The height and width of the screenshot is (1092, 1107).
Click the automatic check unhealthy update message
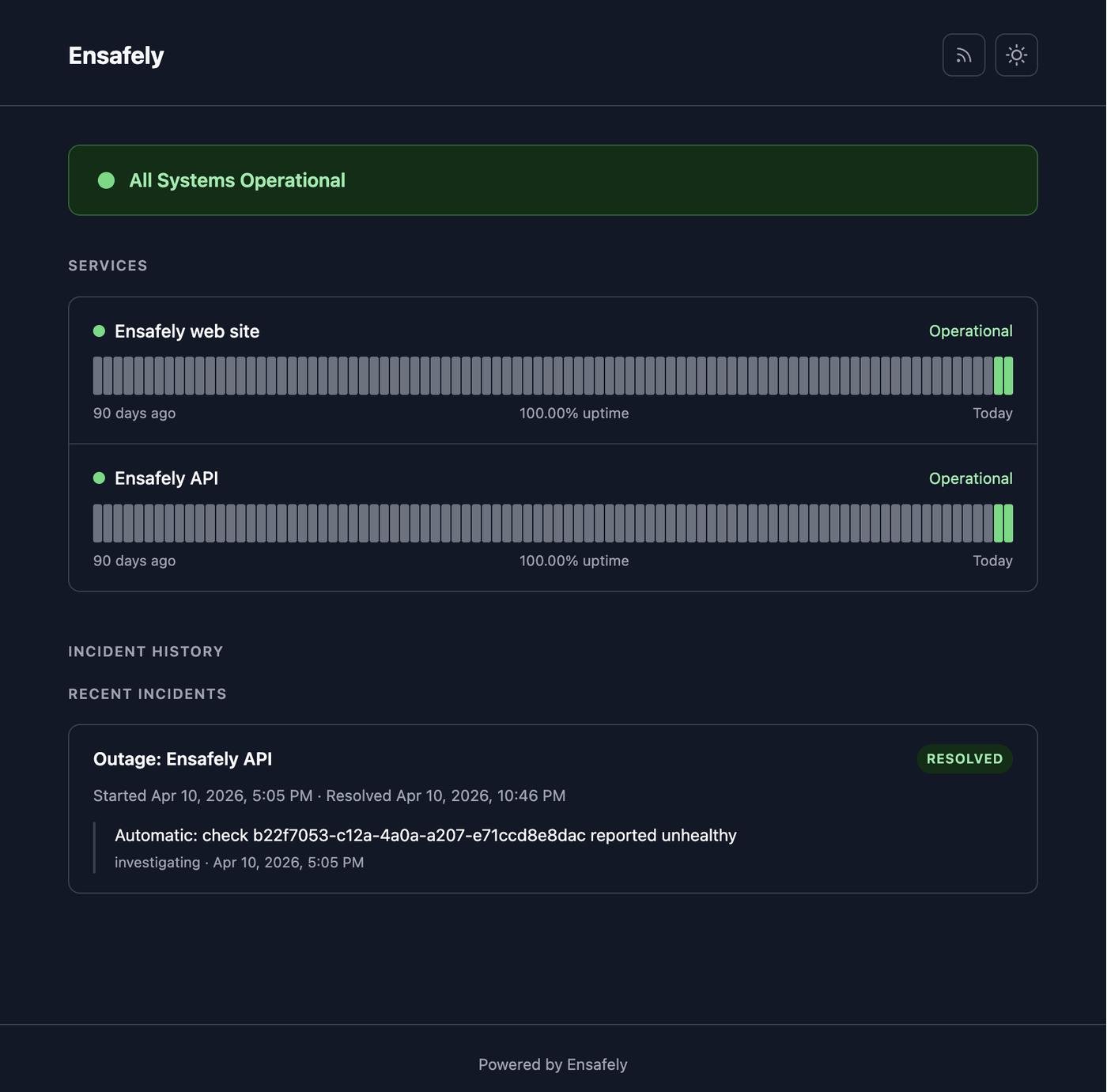tap(425, 836)
